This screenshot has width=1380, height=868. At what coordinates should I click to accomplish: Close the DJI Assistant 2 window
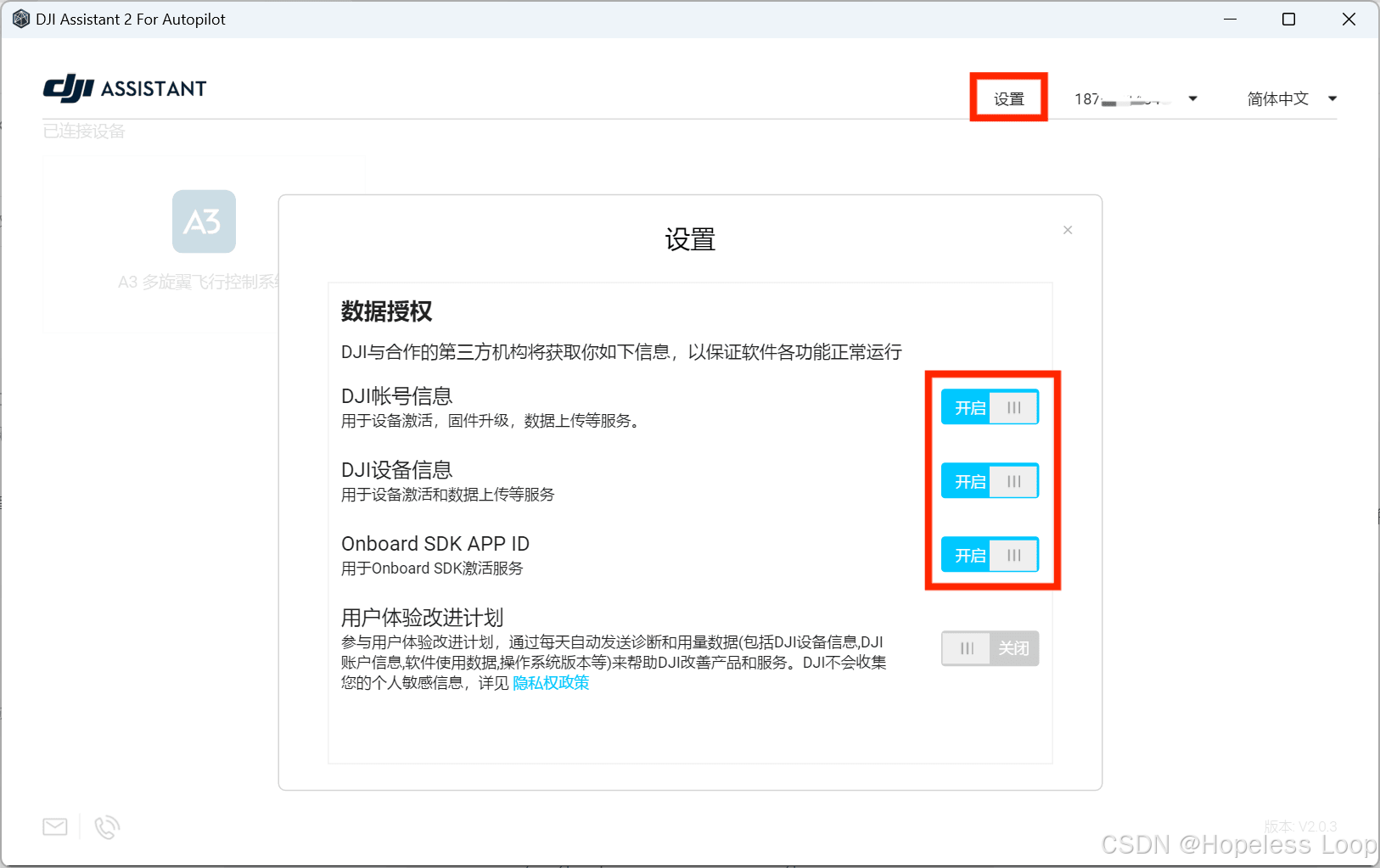(x=1349, y=19)
